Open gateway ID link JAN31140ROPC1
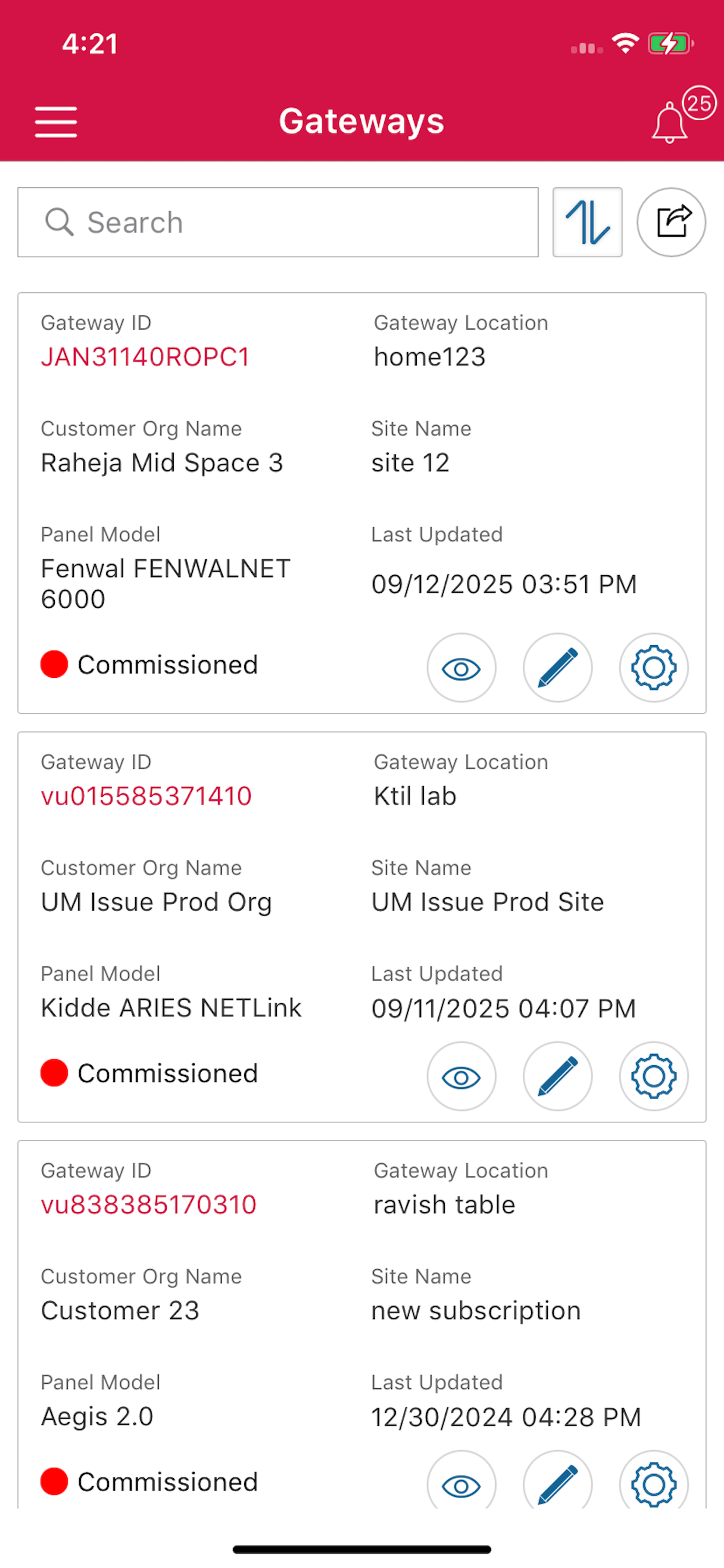The height and width of the screenshot is (1568, 724). [x=145, y=358]
